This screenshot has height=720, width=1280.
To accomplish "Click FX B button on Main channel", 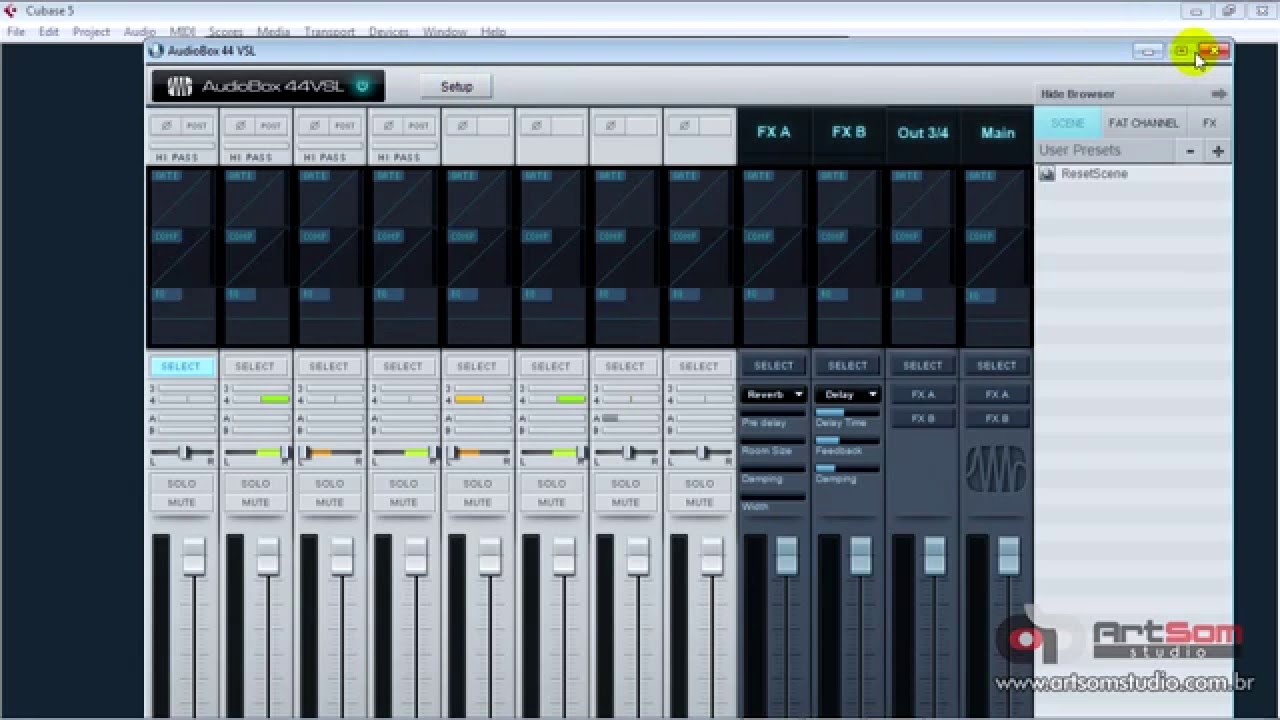I will [996, 419].
